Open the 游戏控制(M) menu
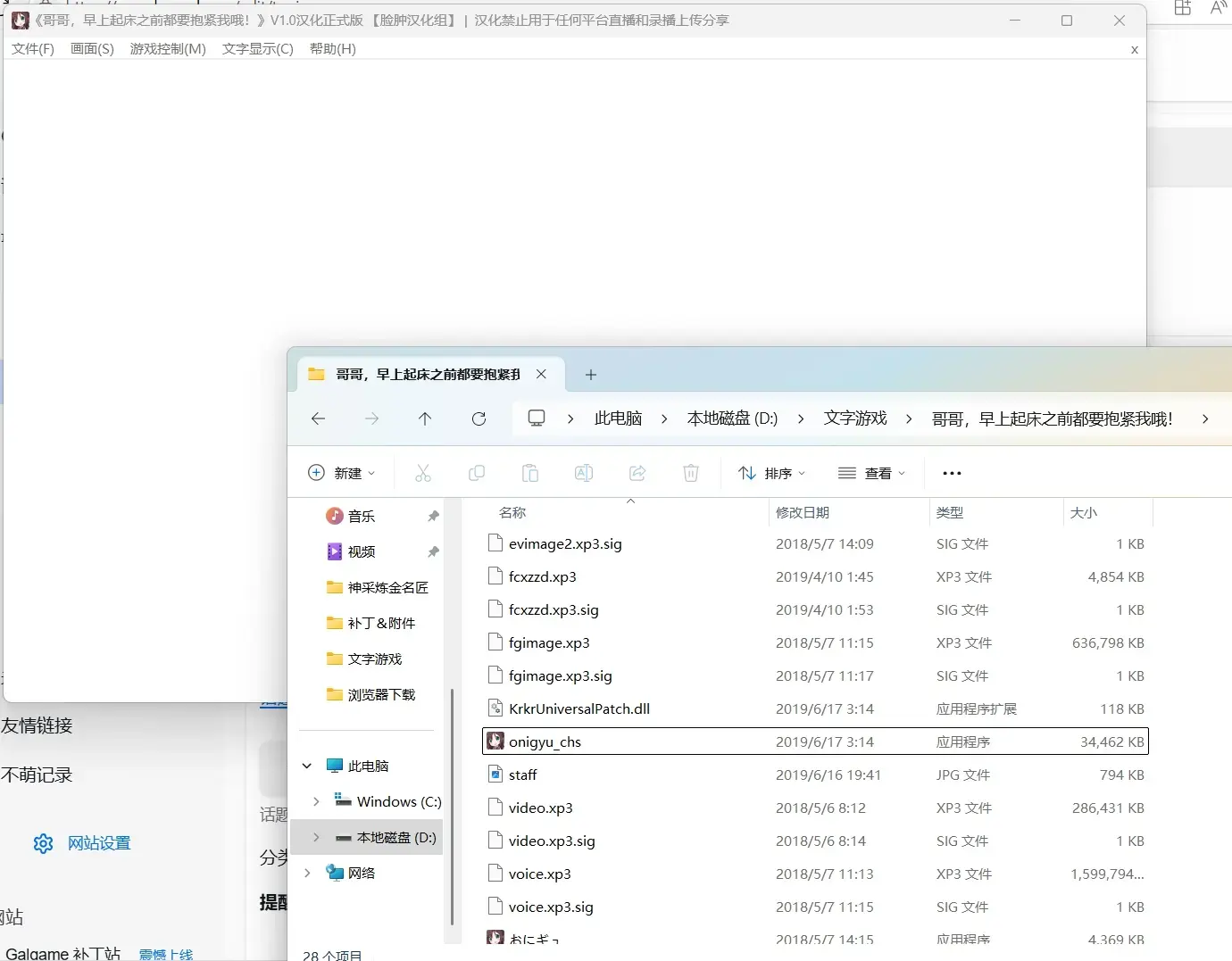1232x961 pixels. click(168, 49)
